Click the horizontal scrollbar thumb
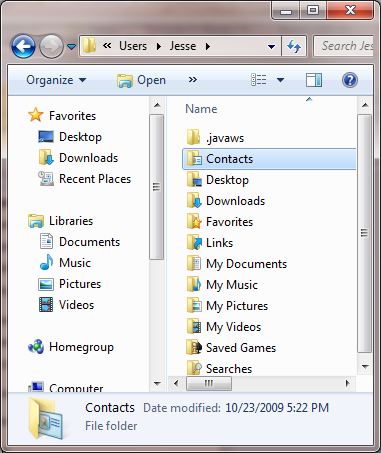Screen dimensions: 381x453 coord(209,383)
